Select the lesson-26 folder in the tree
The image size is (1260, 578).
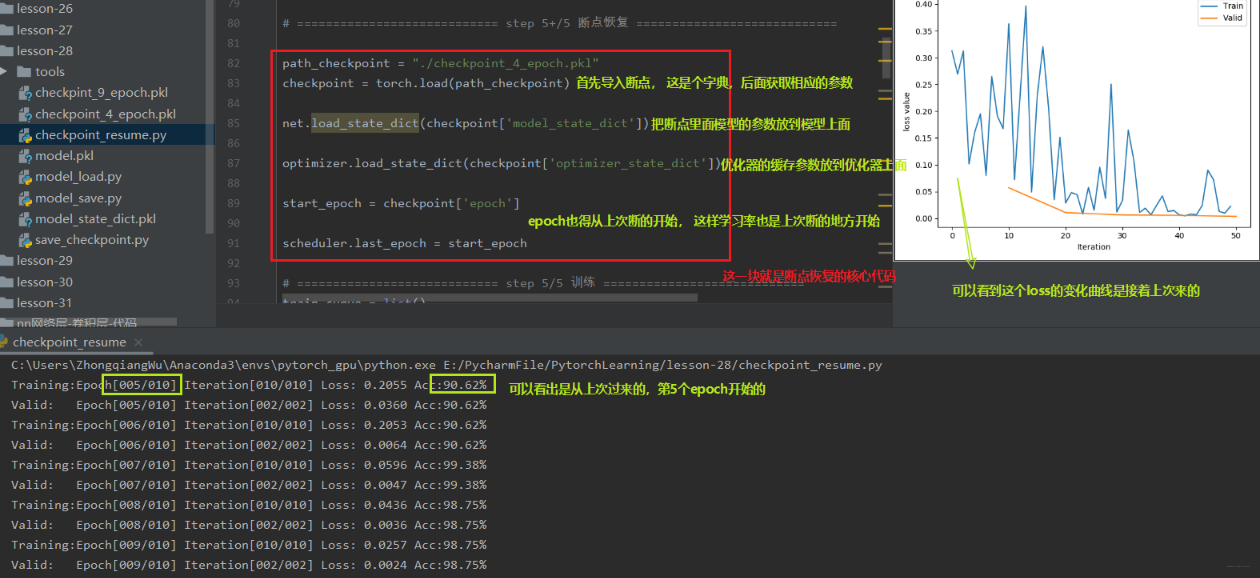pyautogui.click(x=44, y=8)
